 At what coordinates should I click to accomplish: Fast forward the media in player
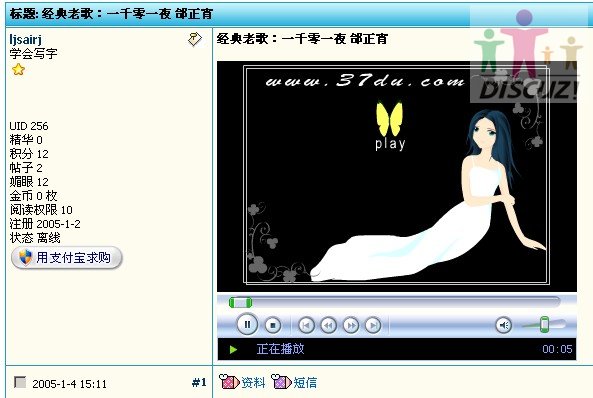[x=351, y=325]
